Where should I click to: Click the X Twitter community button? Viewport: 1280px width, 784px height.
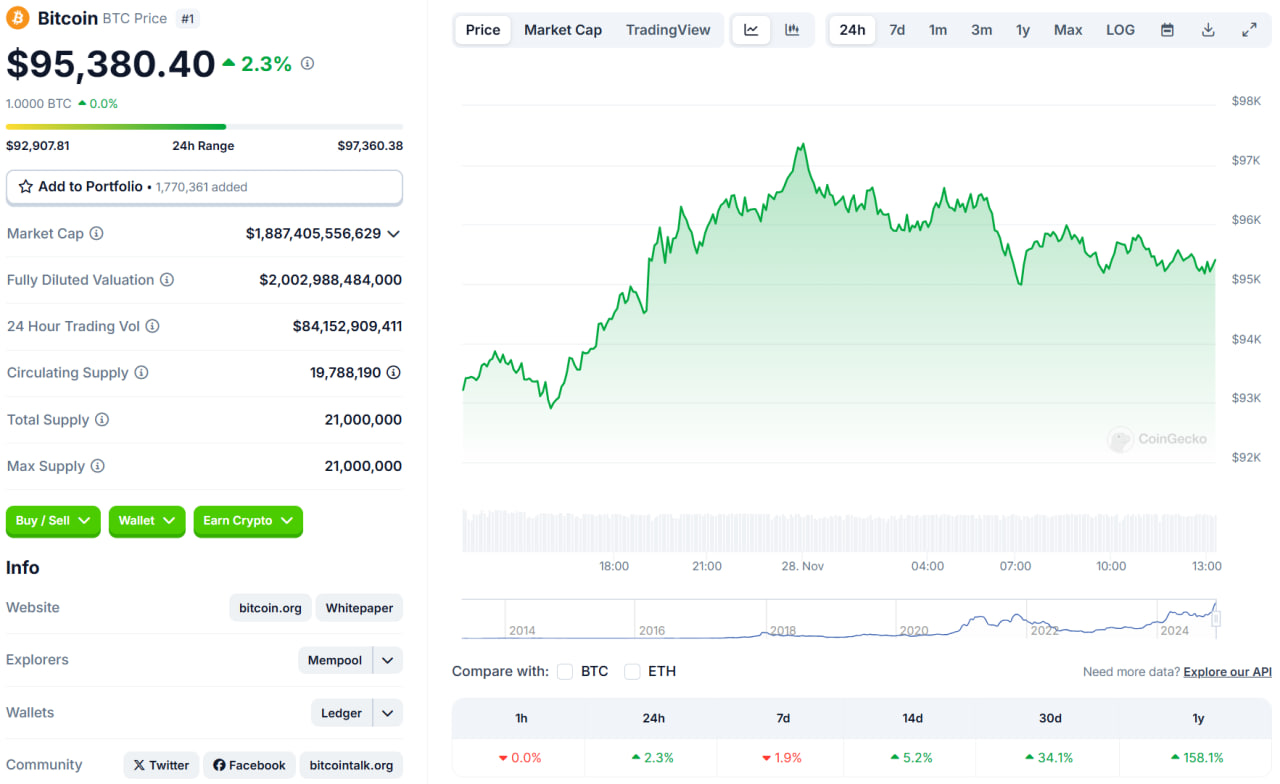(x=161, y=765)
